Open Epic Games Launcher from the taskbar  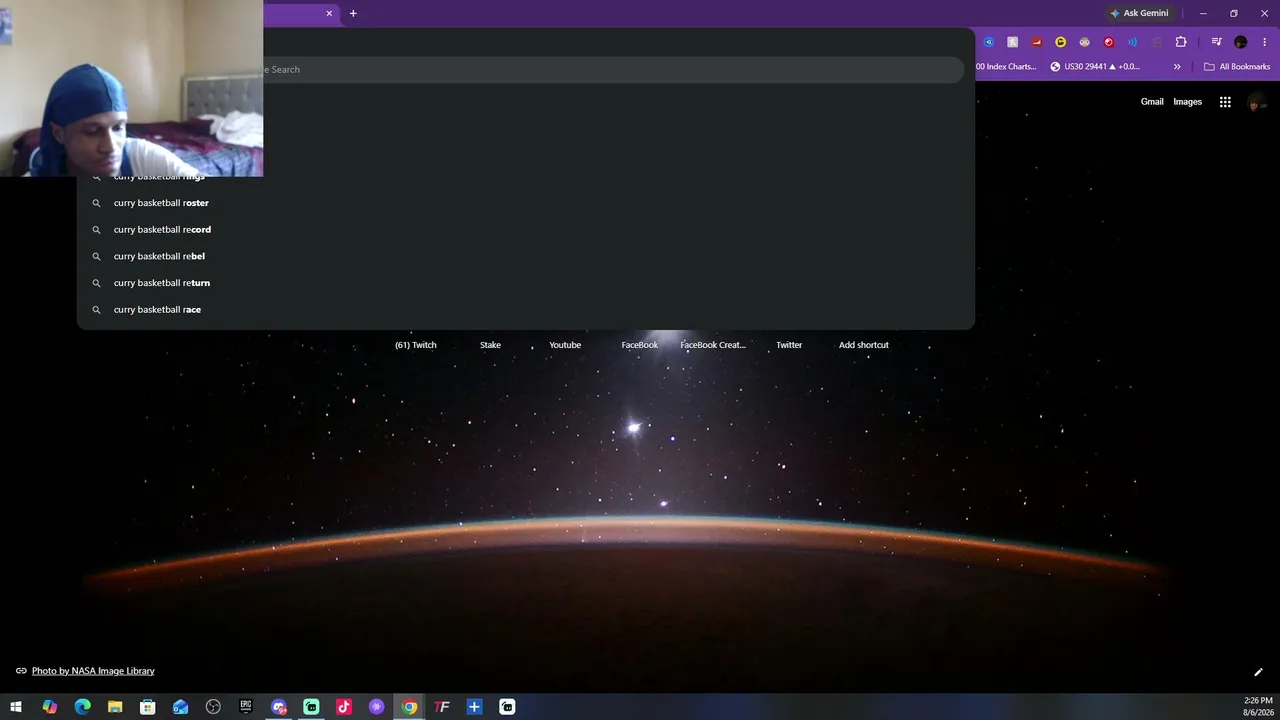coord(246,707)
